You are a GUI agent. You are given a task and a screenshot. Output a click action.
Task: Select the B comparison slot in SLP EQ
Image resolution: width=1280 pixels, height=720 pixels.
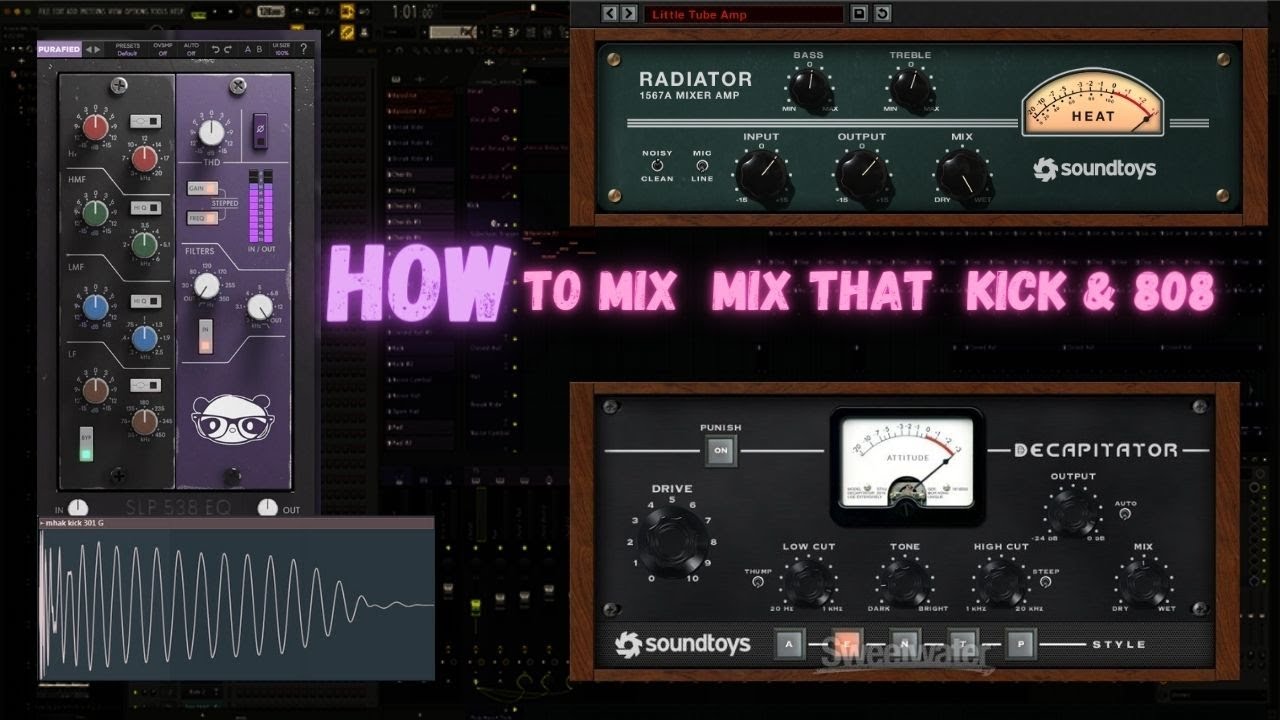(260, 49)
